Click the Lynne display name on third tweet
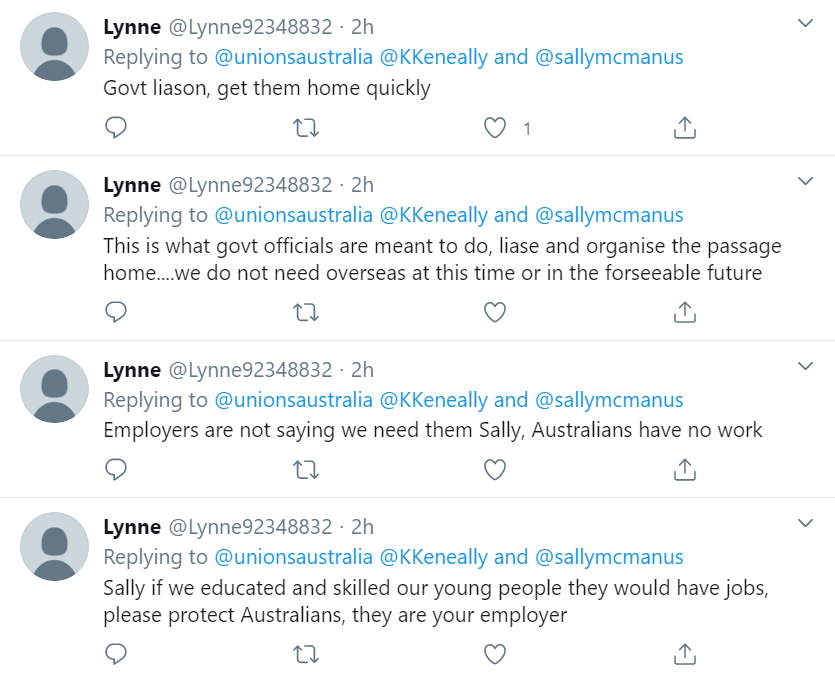The height and width of the screenshot is (678, 835). pos(132,370)
